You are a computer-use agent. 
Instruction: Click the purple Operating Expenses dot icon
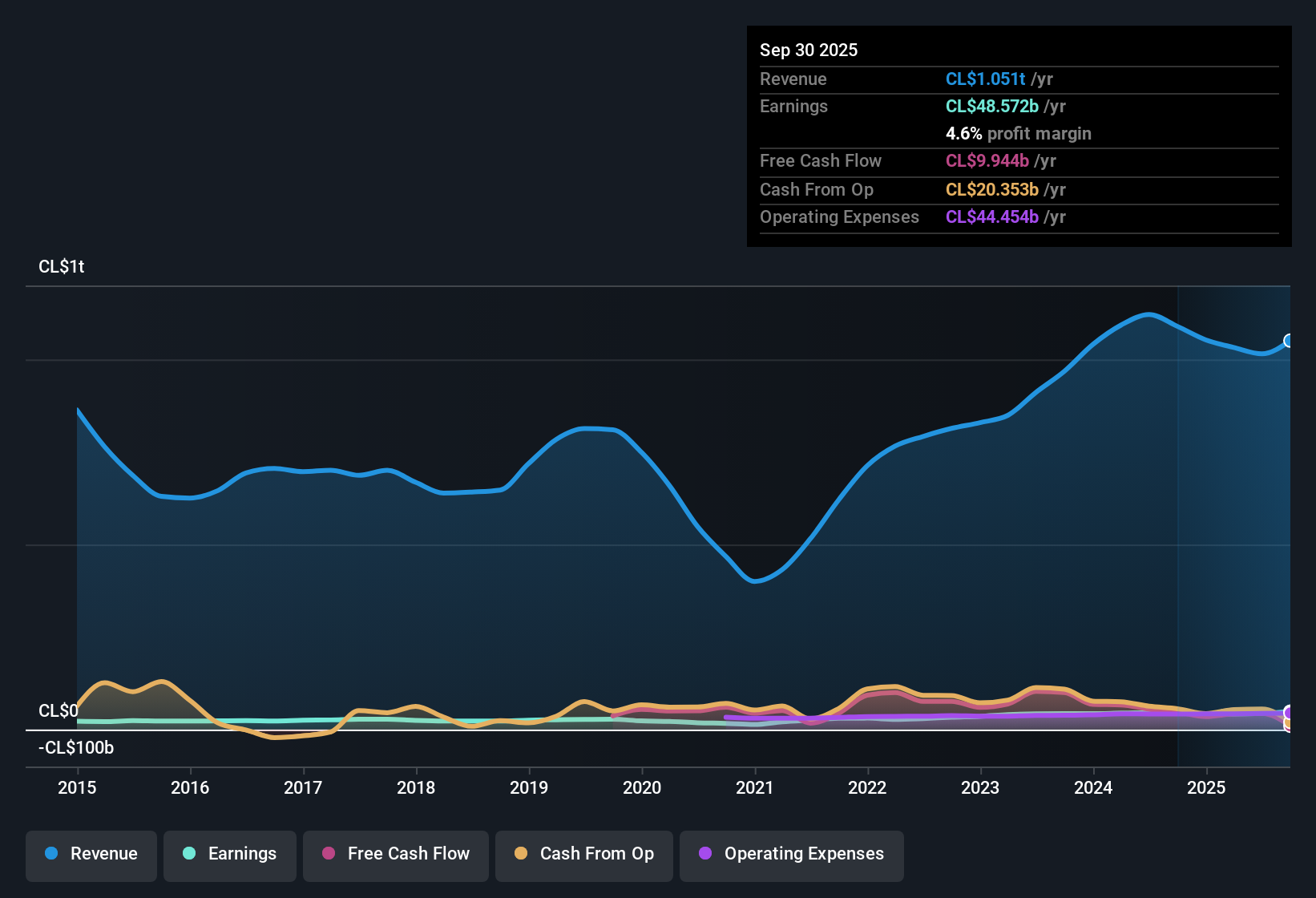click(705, 855)
